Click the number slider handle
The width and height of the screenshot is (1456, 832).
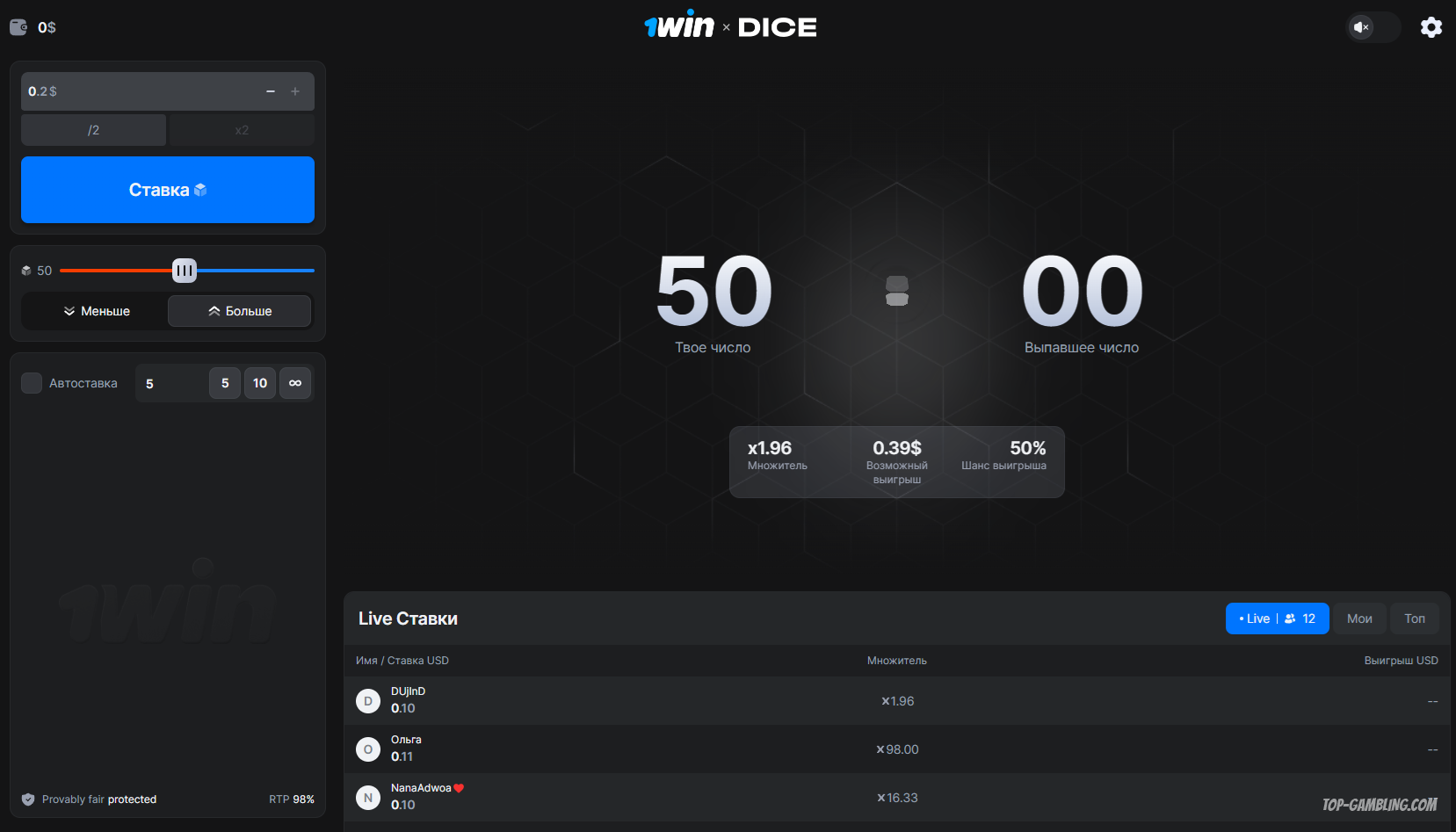[185, 271]
